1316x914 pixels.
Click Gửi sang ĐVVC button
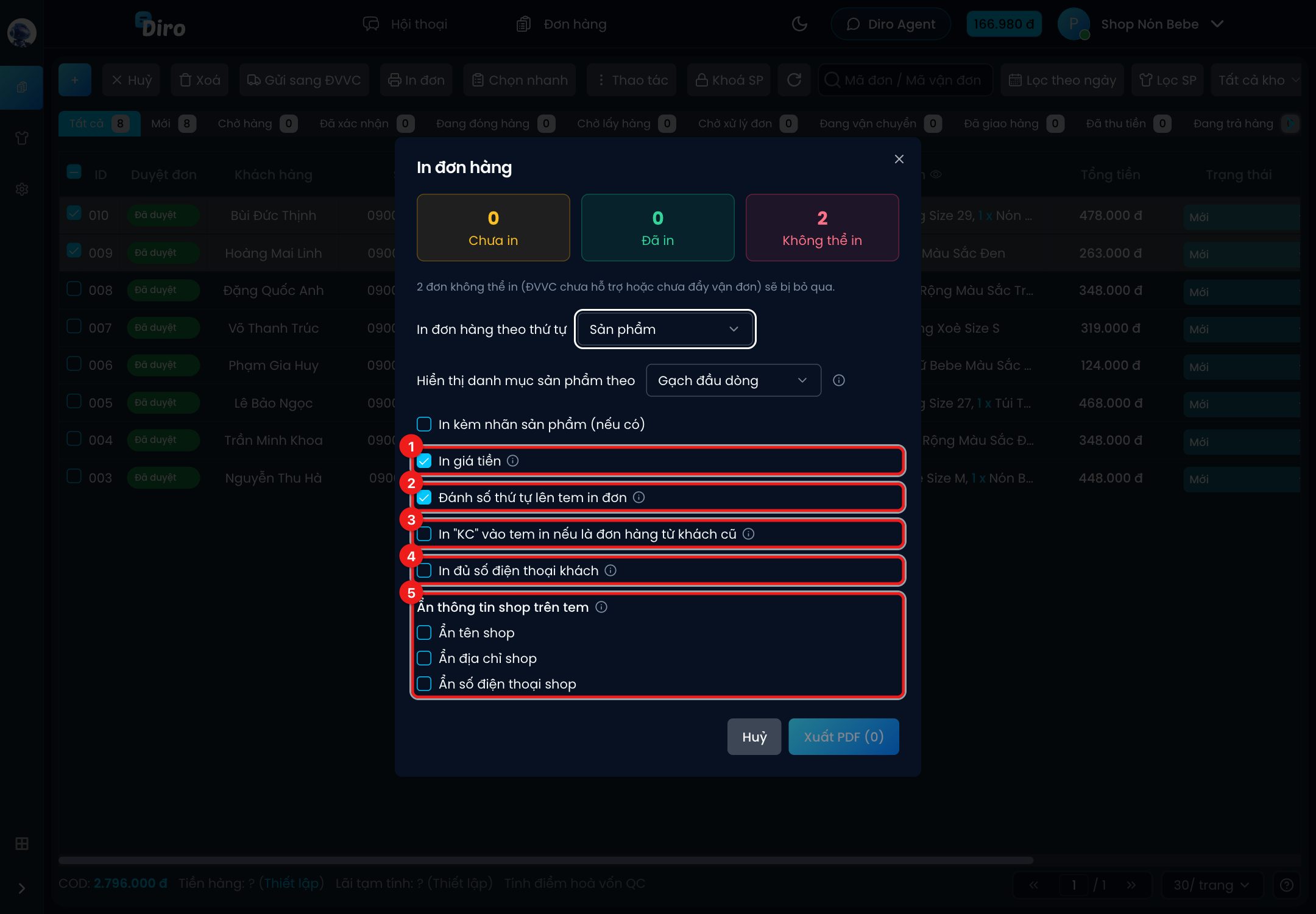click(304, 80)
